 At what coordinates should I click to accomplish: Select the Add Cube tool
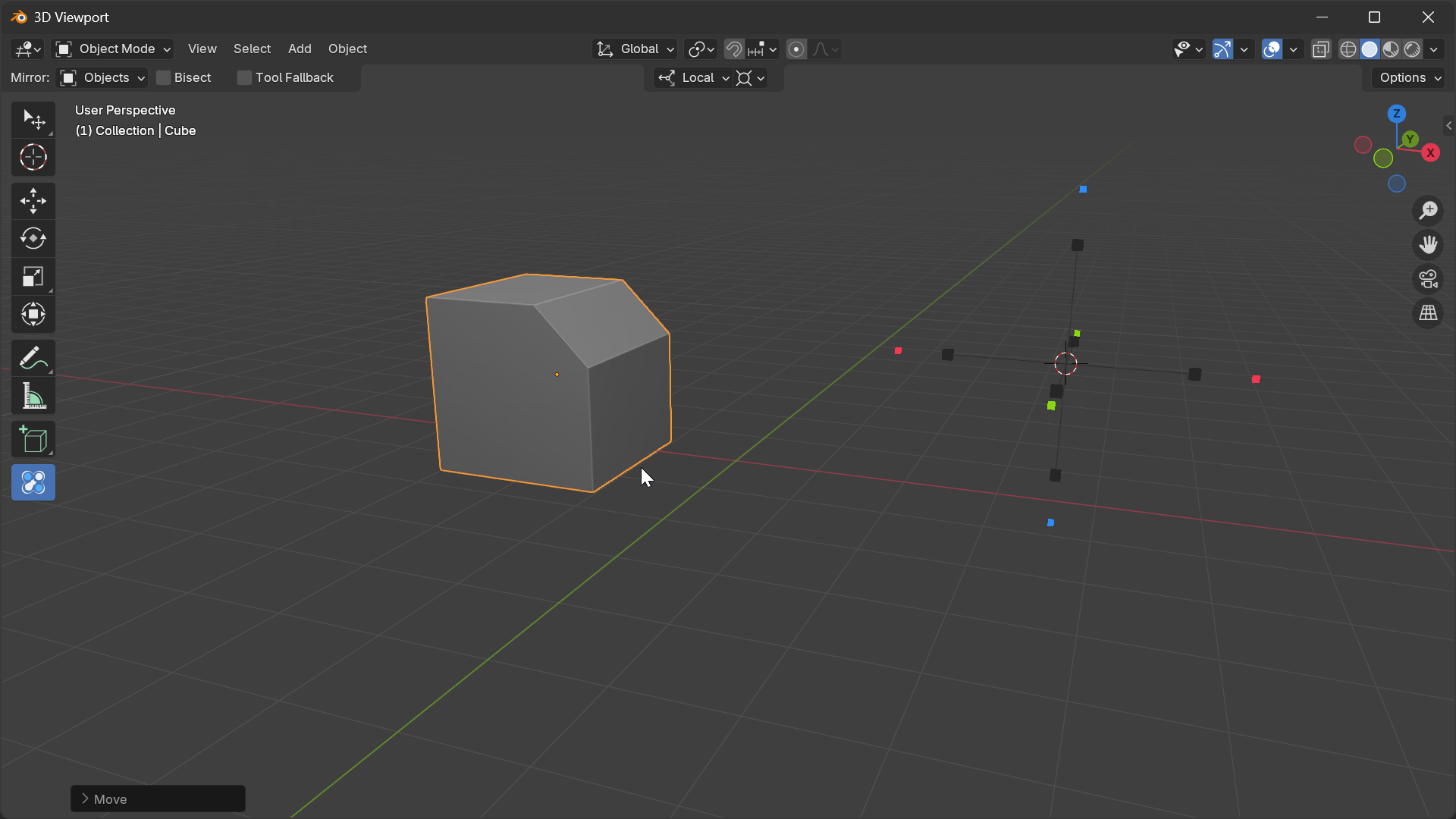[33, 440]
